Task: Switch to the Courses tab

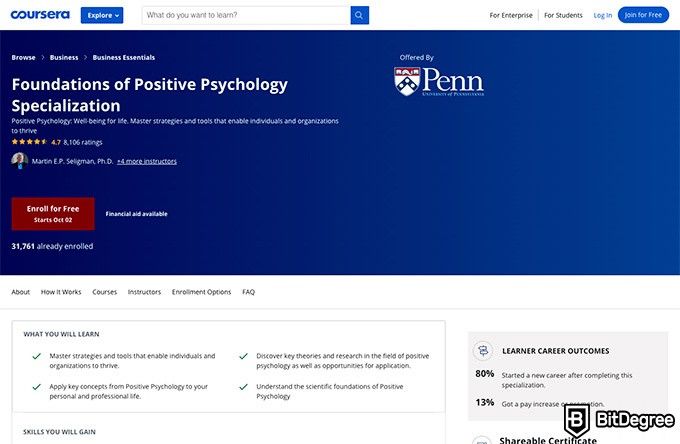Action: click(105, 292)
